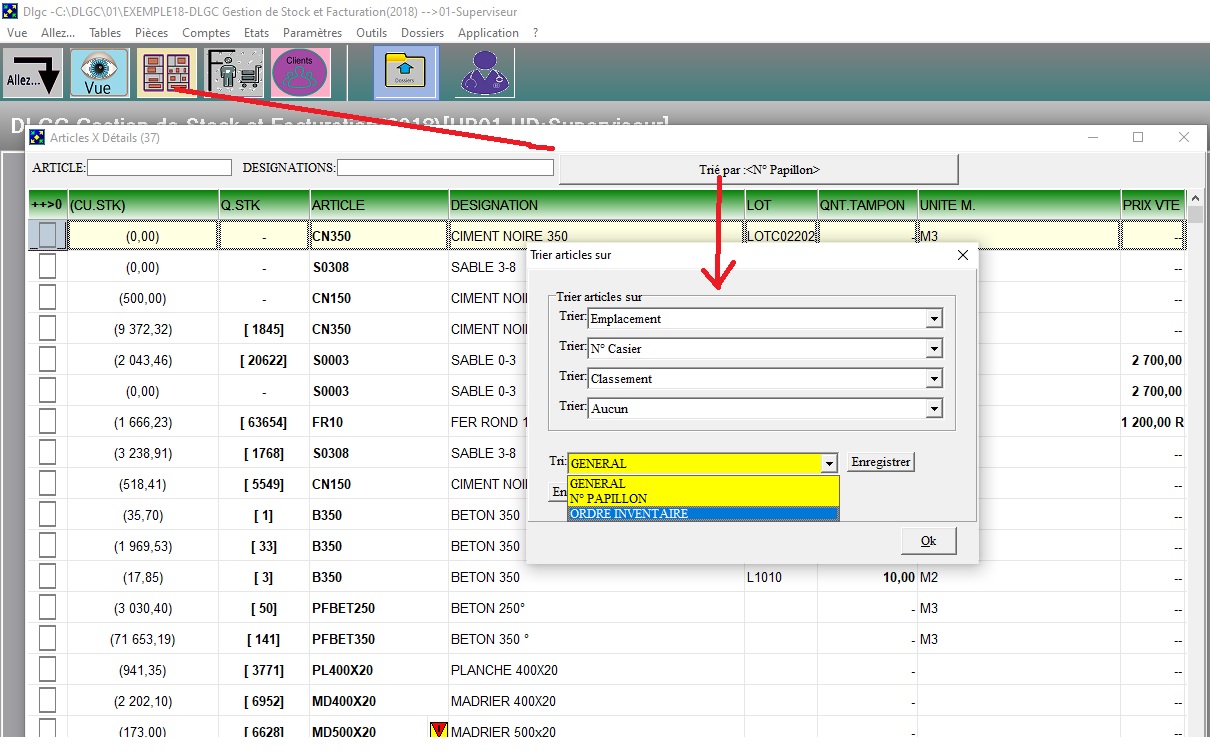Click the Allez arrow toolbar icon
The image size is (1210, 756).
click(33, 74)
